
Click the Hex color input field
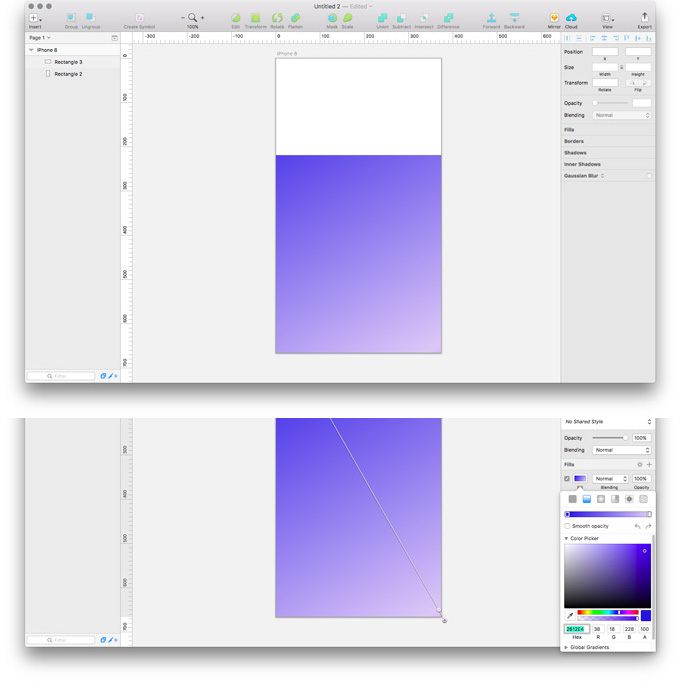point(576,629)
